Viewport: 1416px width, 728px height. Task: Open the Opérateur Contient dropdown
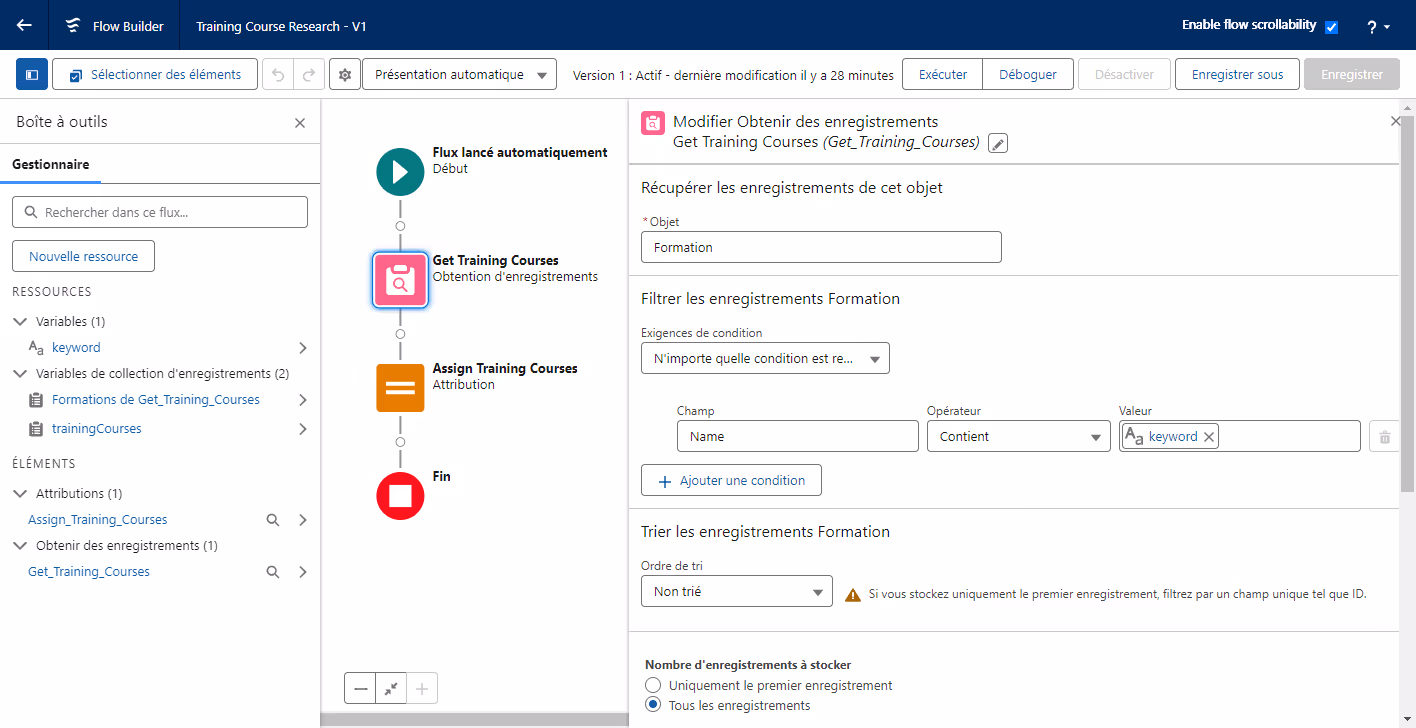[1019, 436]
